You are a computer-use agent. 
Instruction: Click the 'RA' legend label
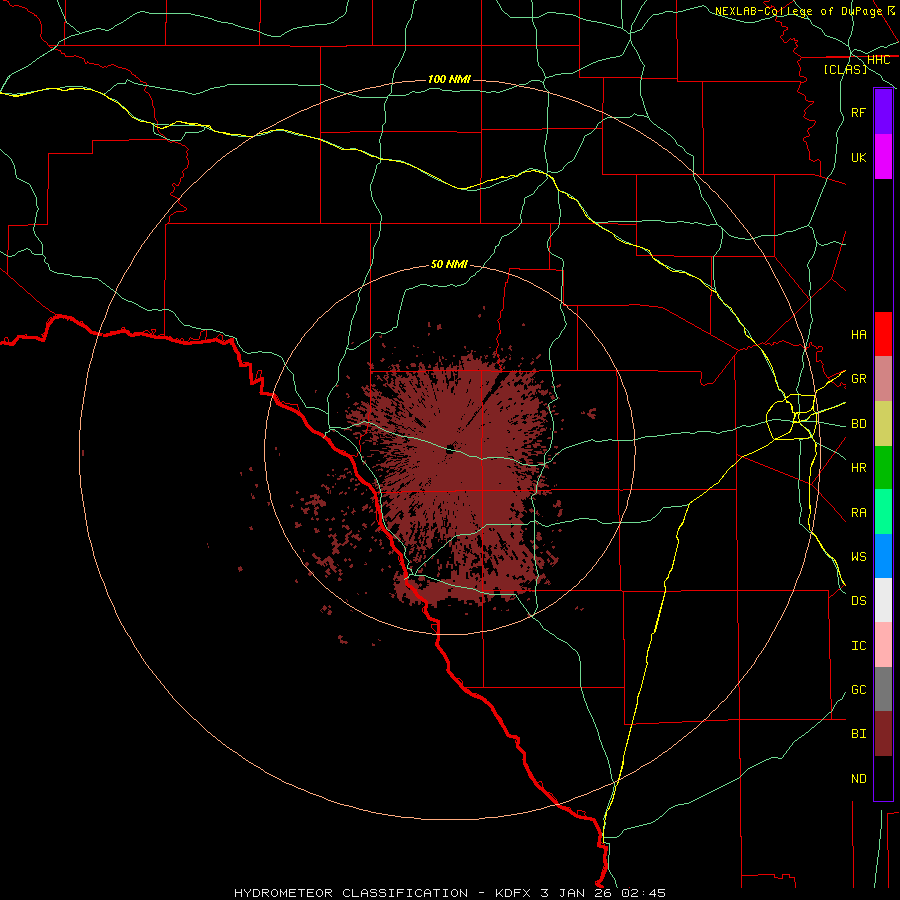(859, 513)
